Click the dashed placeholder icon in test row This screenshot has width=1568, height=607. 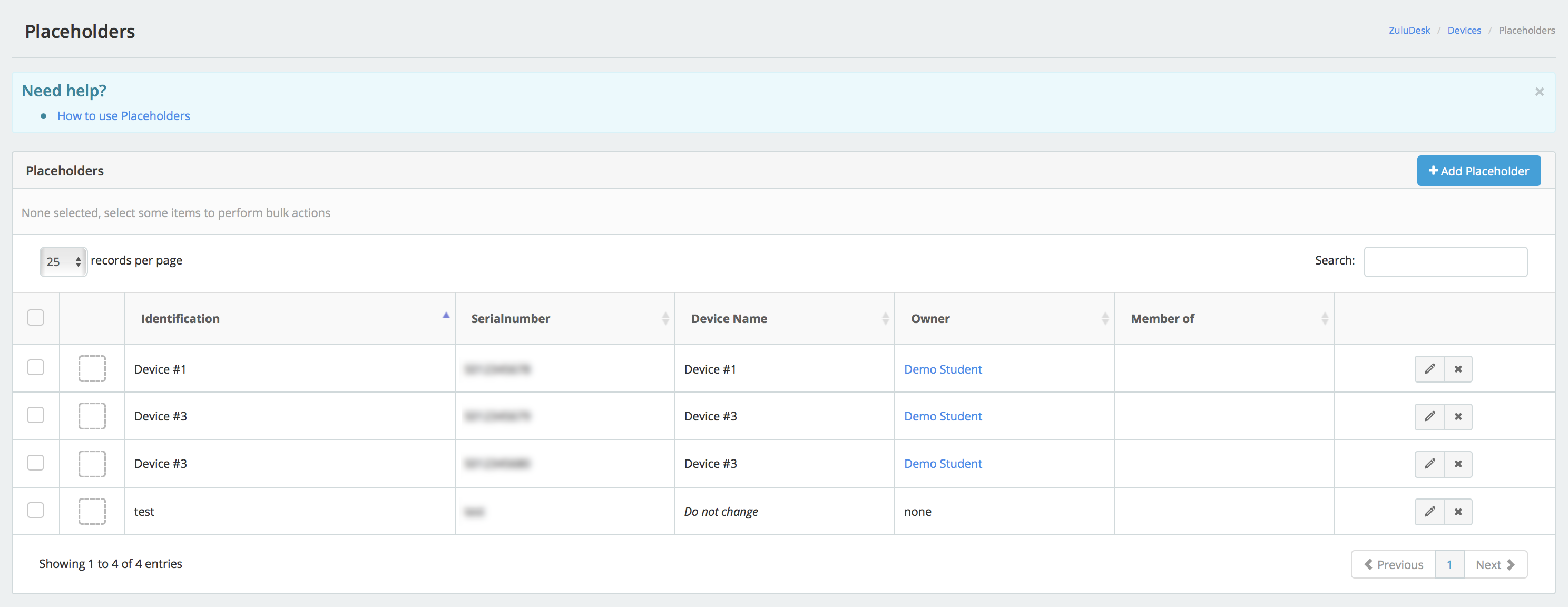(x=92, y=512)
